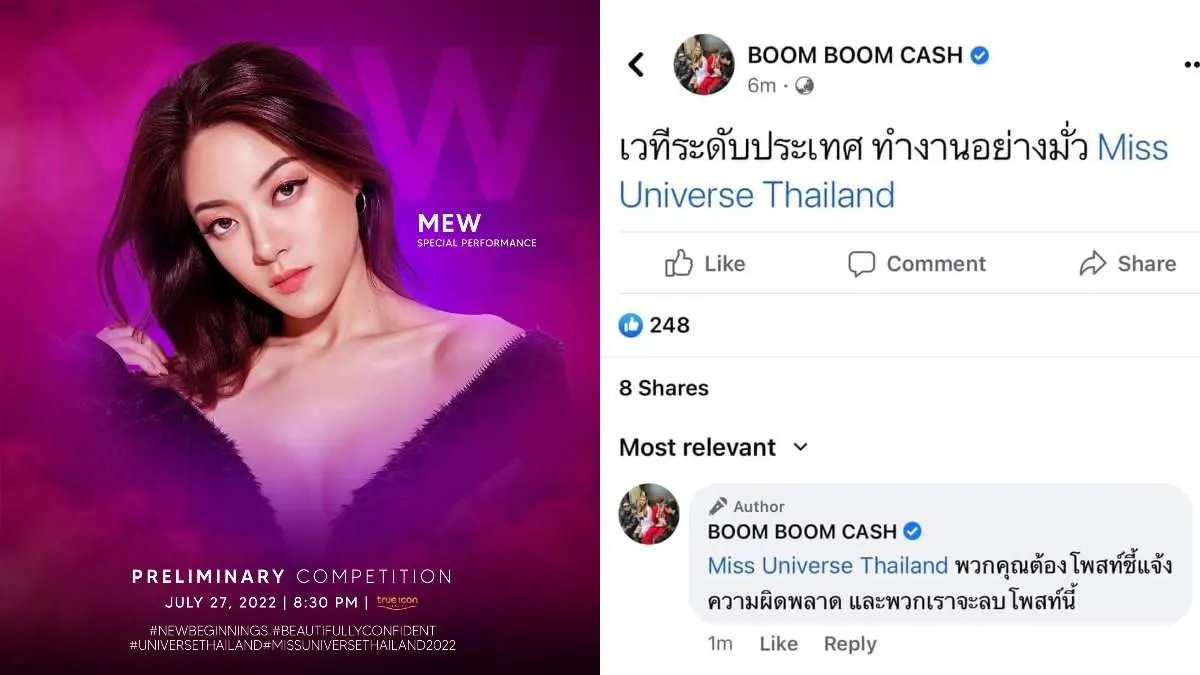Go back with the left chevron arrow

[636, 65]
